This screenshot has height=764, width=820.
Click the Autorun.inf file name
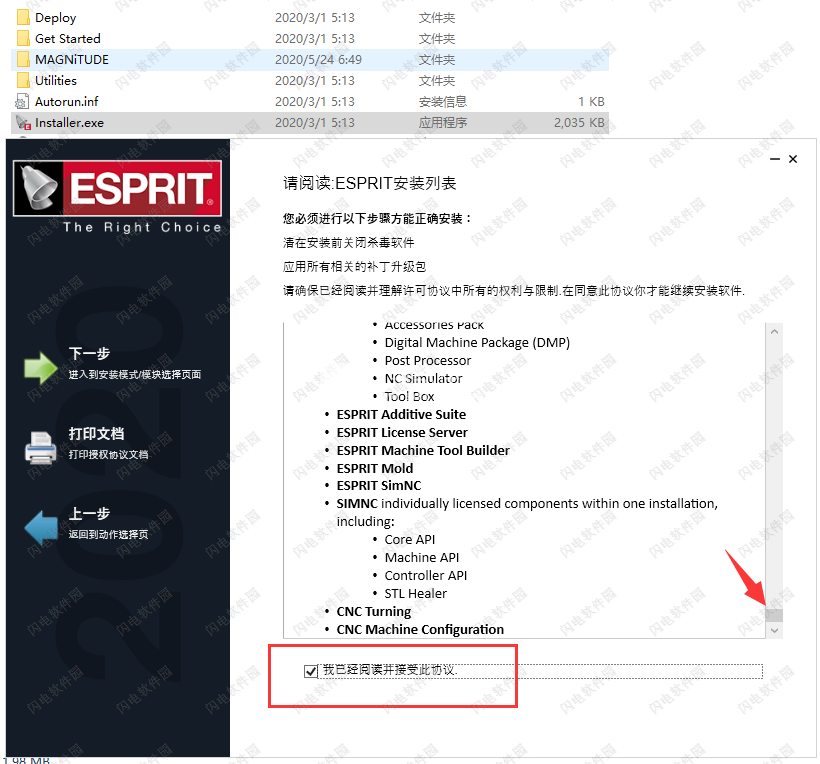tap(66, 101)
